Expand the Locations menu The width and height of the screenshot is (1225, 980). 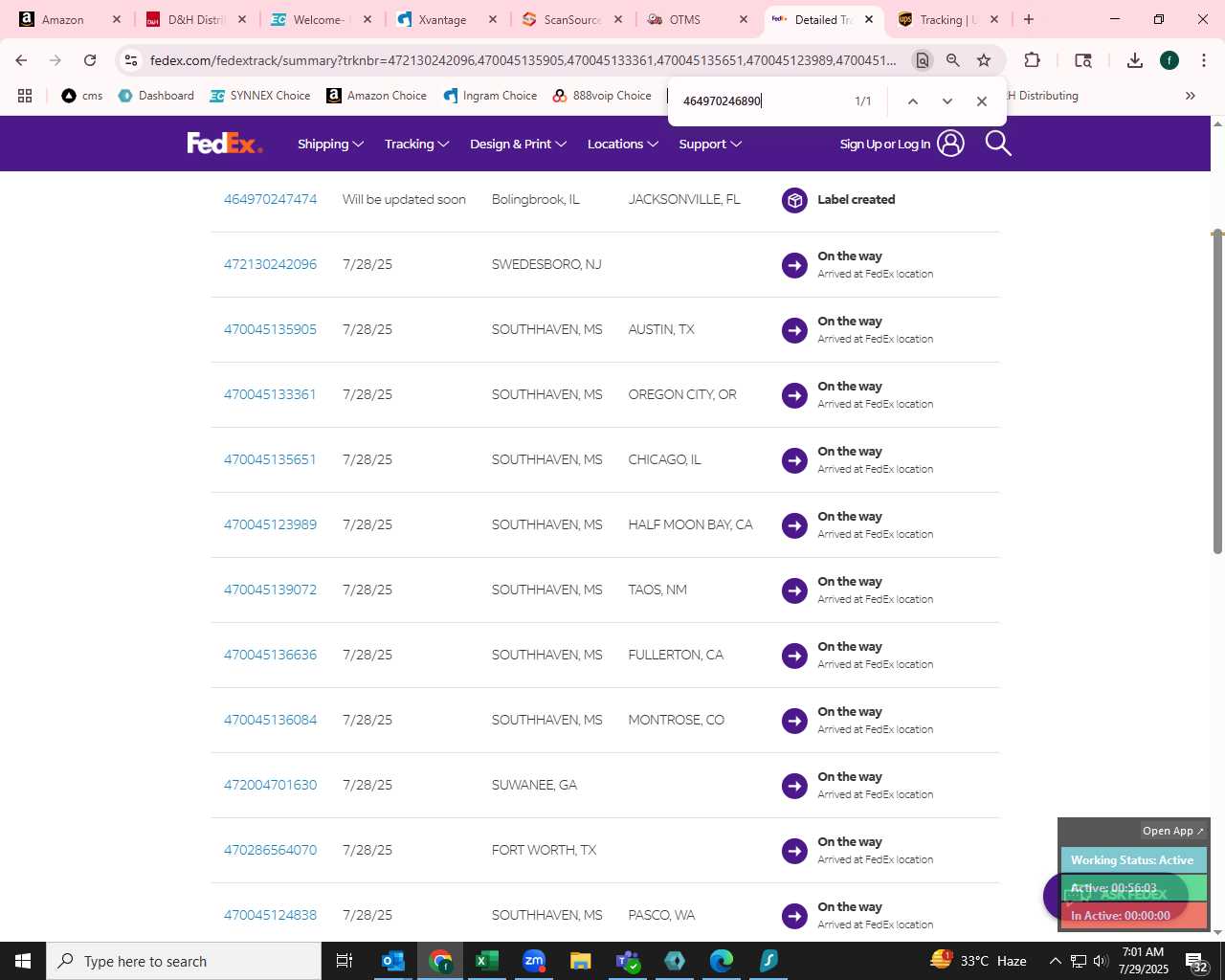click(x=622, y=145)
